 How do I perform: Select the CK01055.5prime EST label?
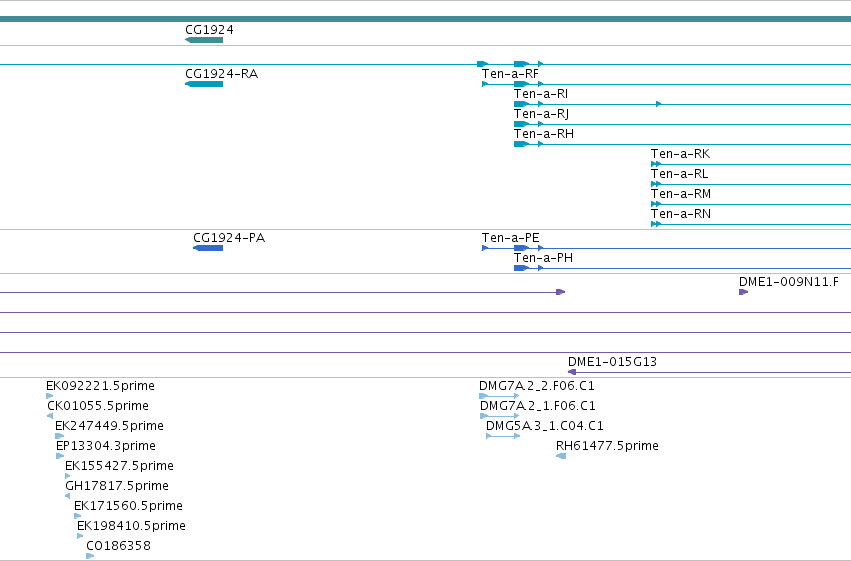point(98,406)
